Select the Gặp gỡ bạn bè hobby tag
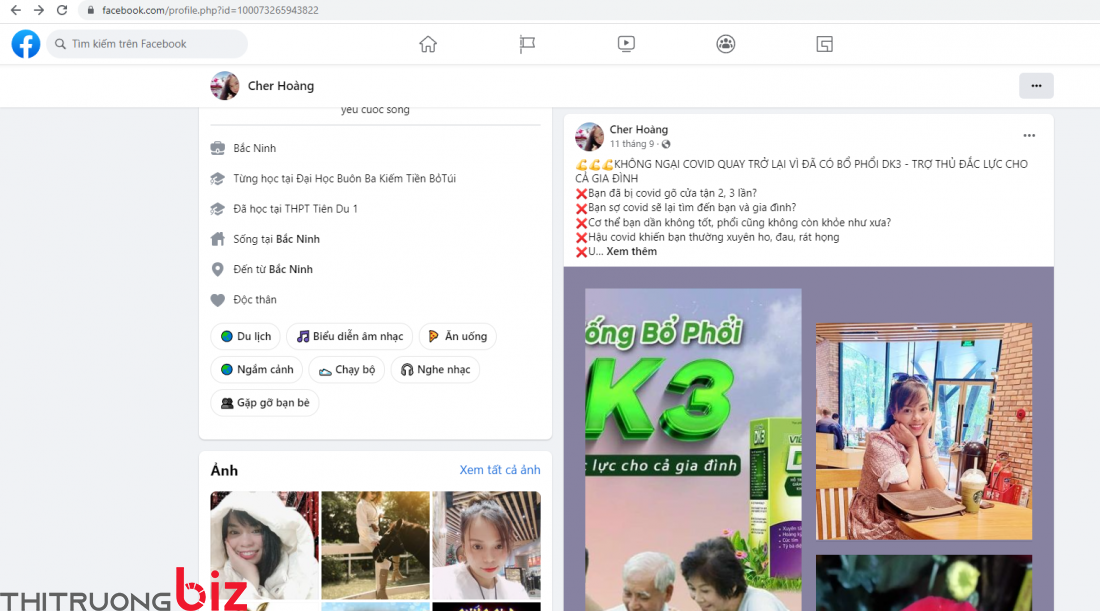Image resolution: width=1100 pixels, height=611 pixels. [264, 403]
